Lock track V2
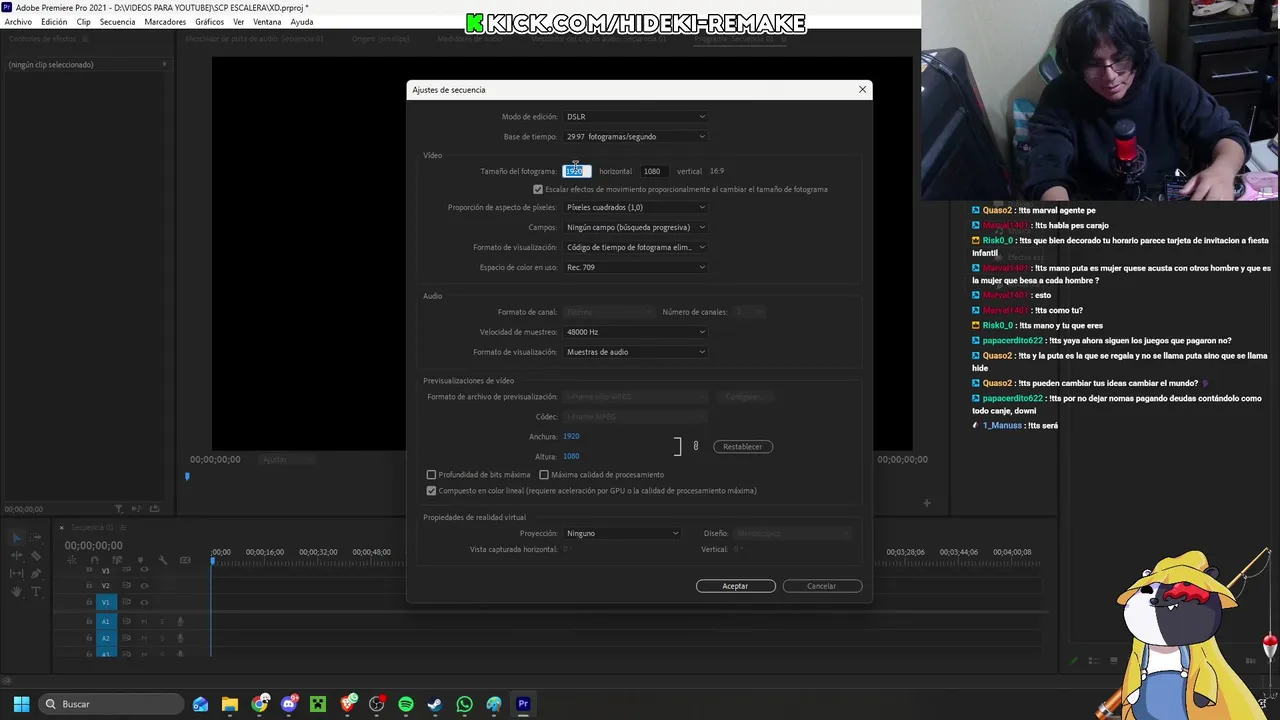 click(x=89, y=585)
